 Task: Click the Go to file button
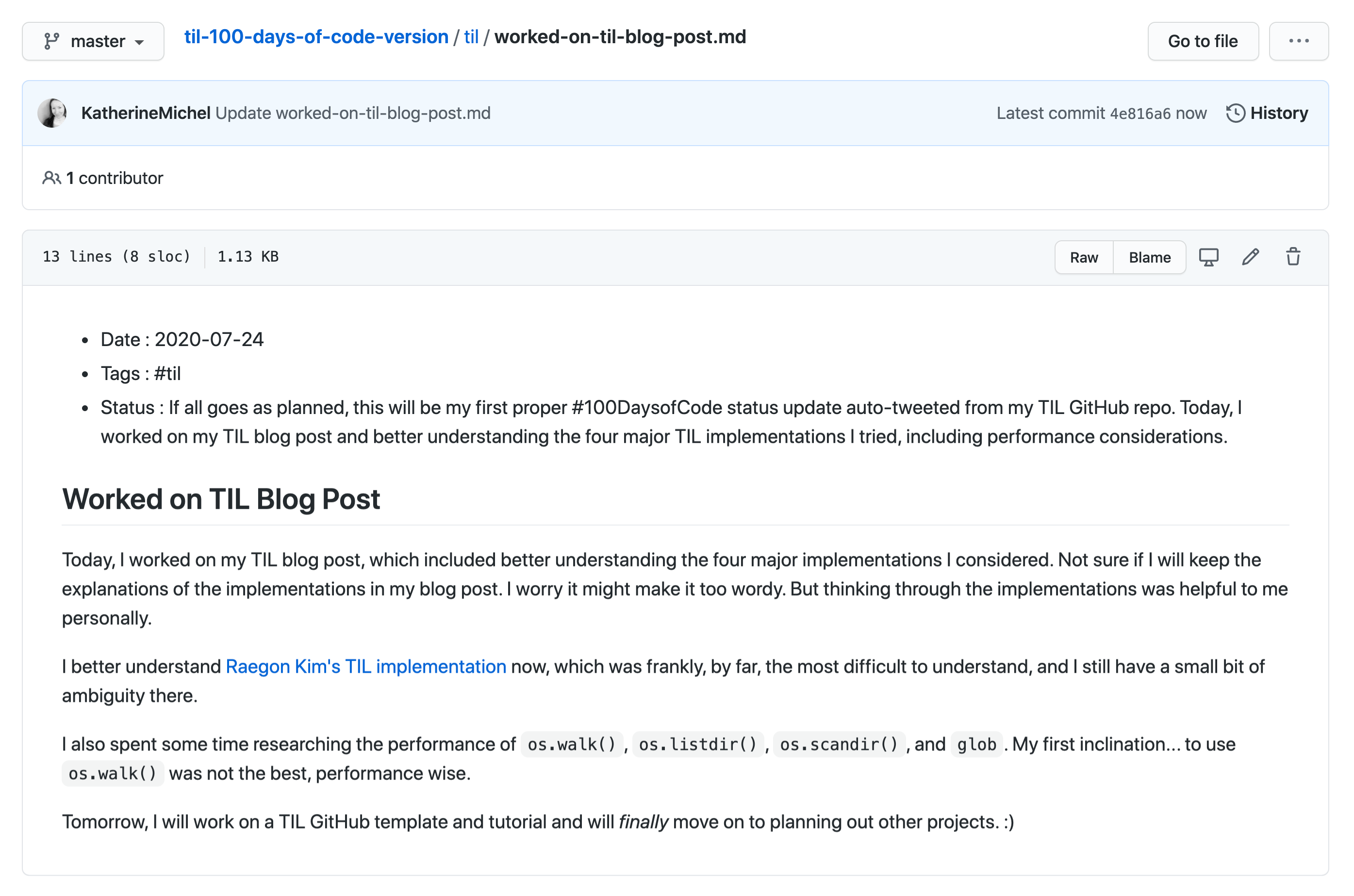1203,41
